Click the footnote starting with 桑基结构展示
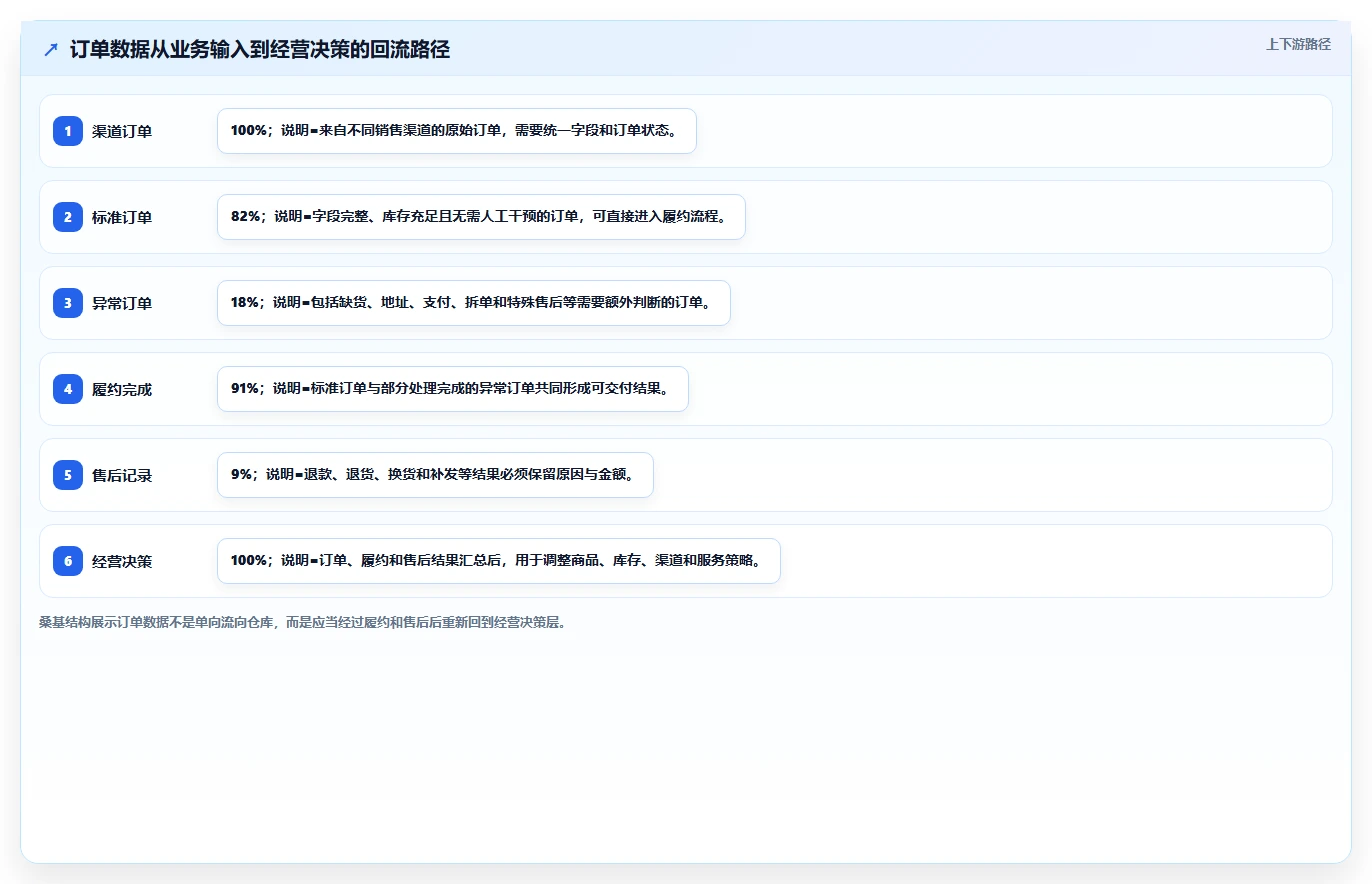Screen dimensions: 1372x884 coord(303,622)
